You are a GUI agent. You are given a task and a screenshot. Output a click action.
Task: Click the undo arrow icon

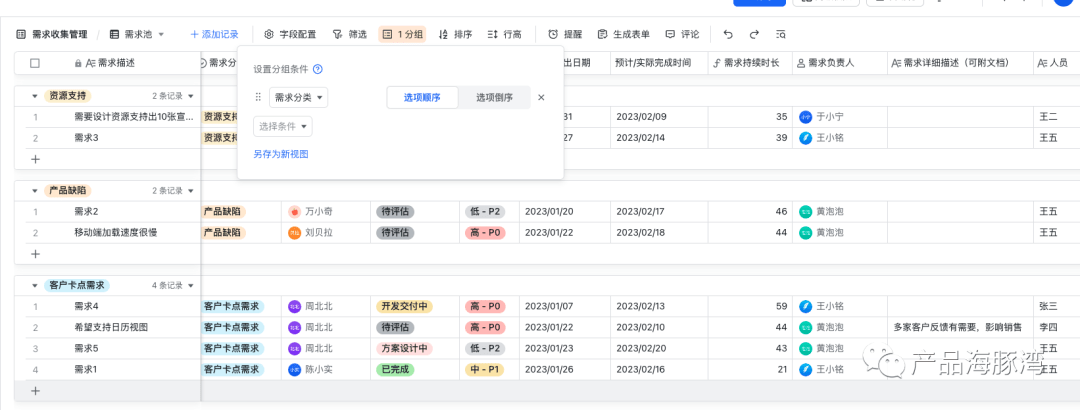point(729,34)
